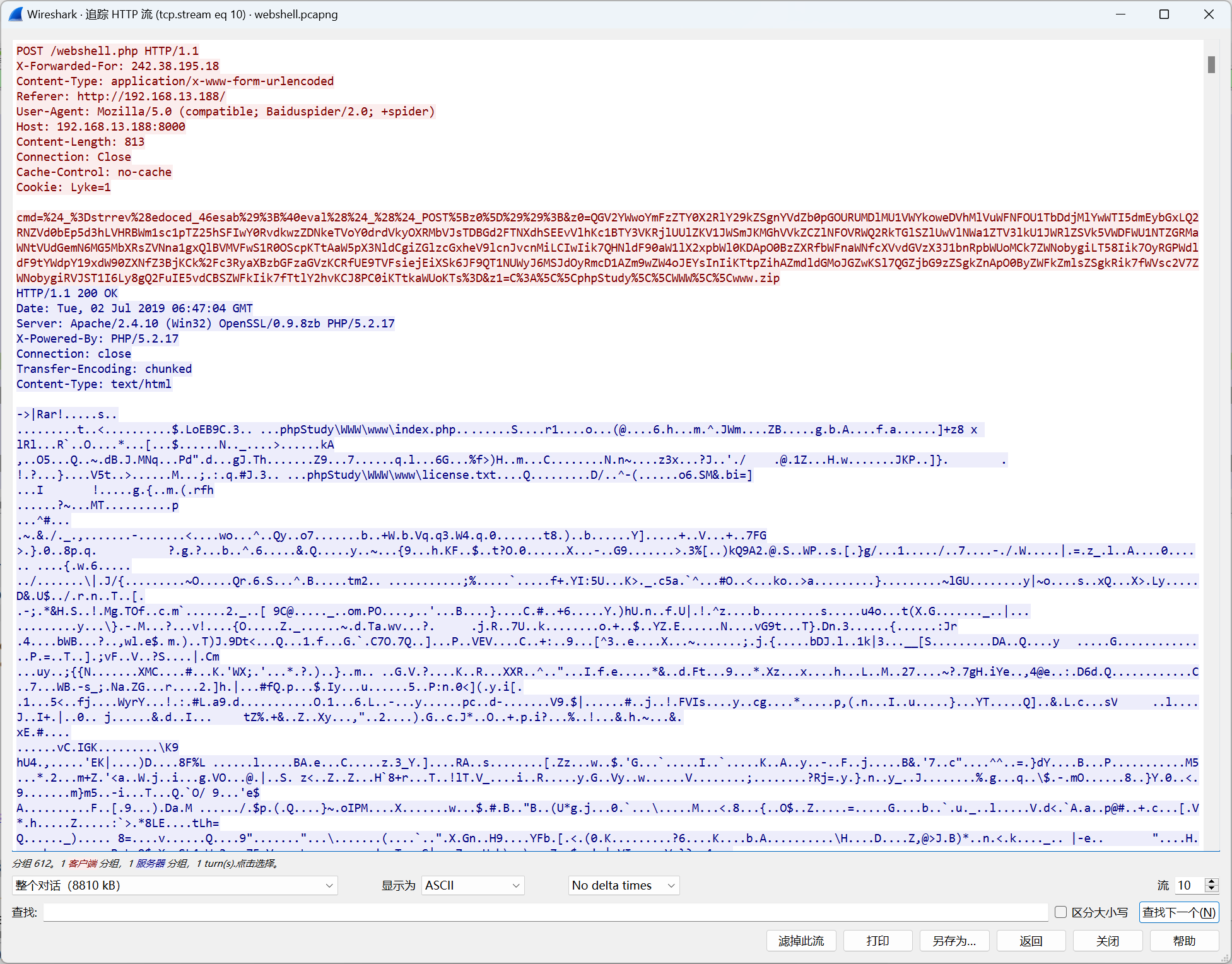1232x964 pixels.
Task: Minimize the Follow HTTP Stream window
Action: click(1120, 14)
